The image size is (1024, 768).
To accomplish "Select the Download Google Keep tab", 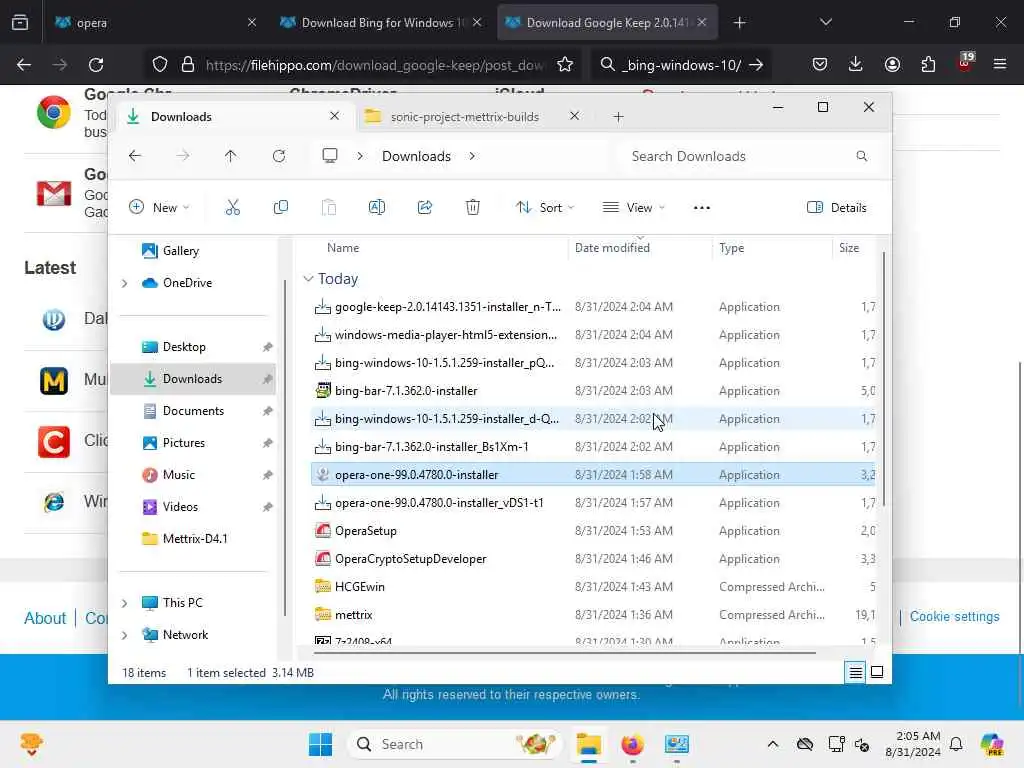I will [x=598, y=23].
